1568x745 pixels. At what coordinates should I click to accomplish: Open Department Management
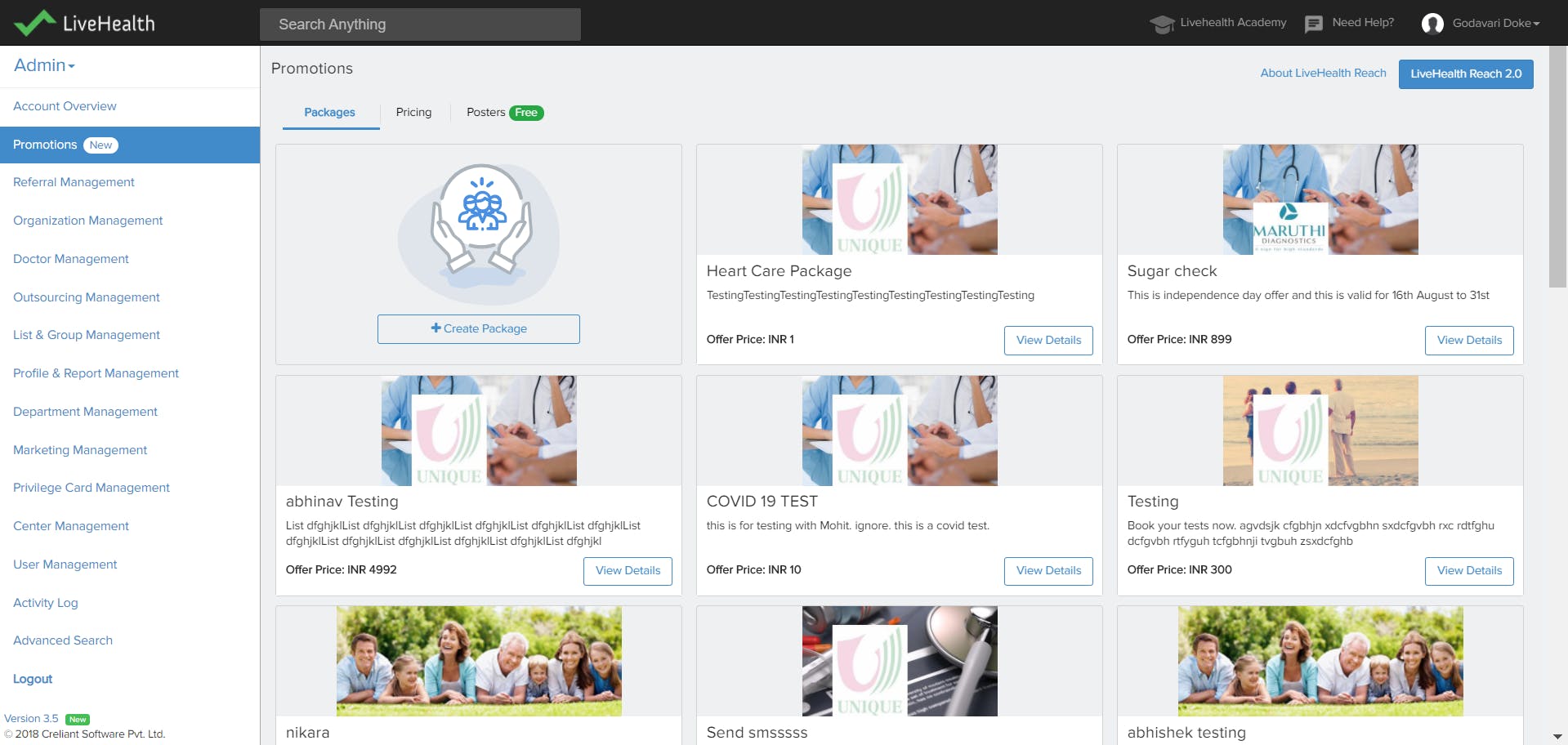pyautogui.click(x=85, y=412)
